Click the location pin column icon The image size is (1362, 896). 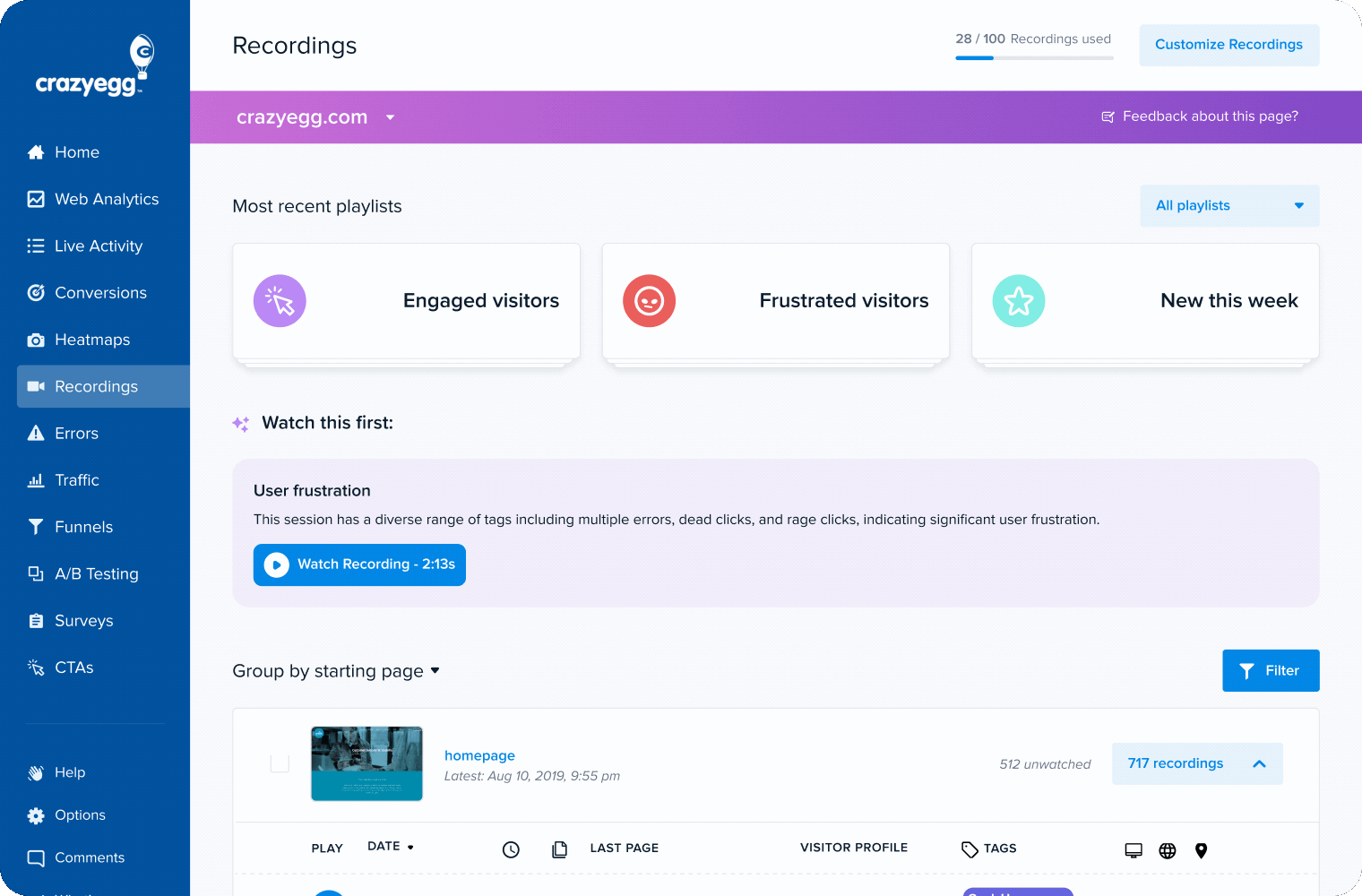point(1202,850)
